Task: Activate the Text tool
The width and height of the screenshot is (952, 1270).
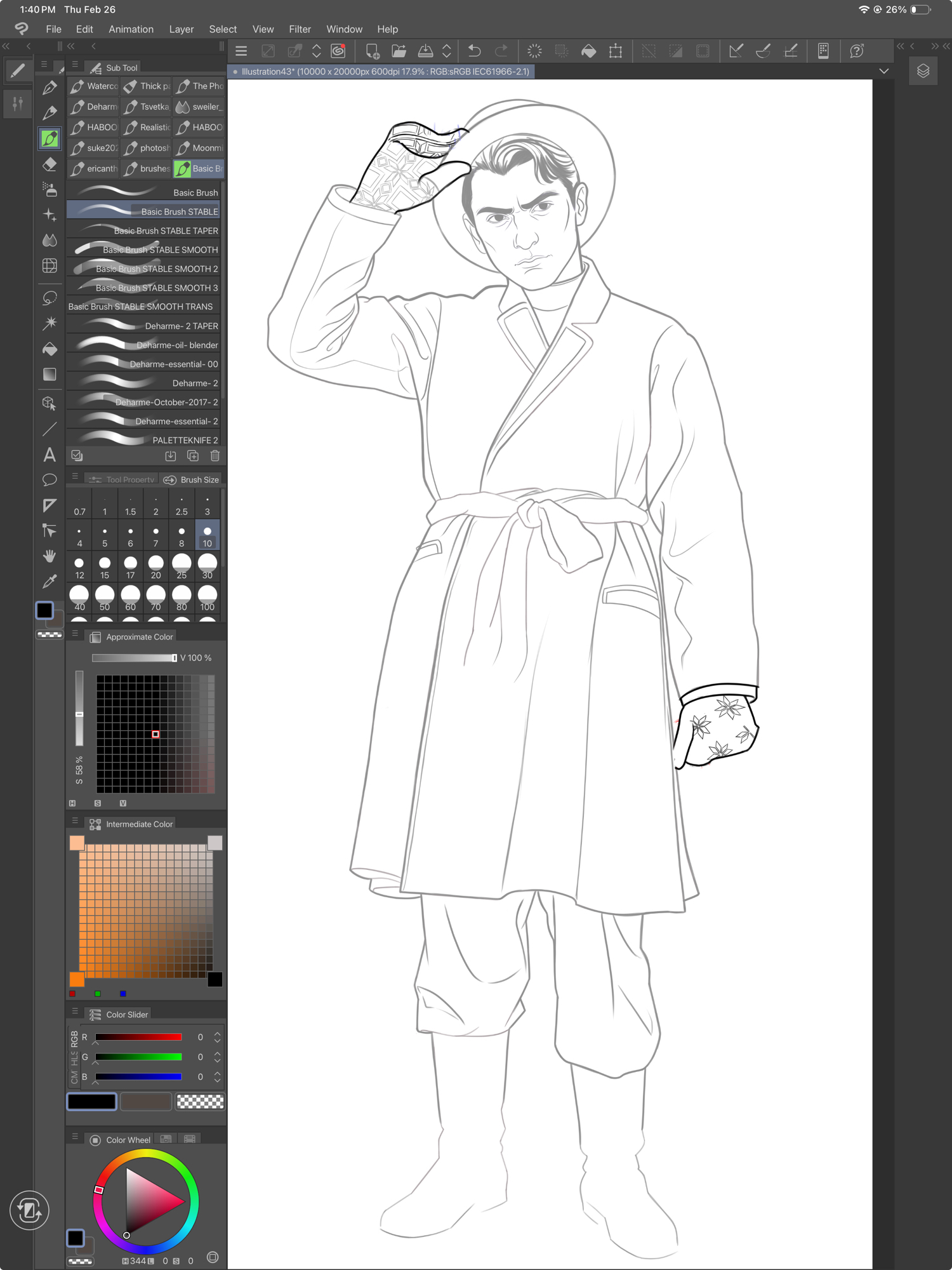Action: tap(50, 455)
